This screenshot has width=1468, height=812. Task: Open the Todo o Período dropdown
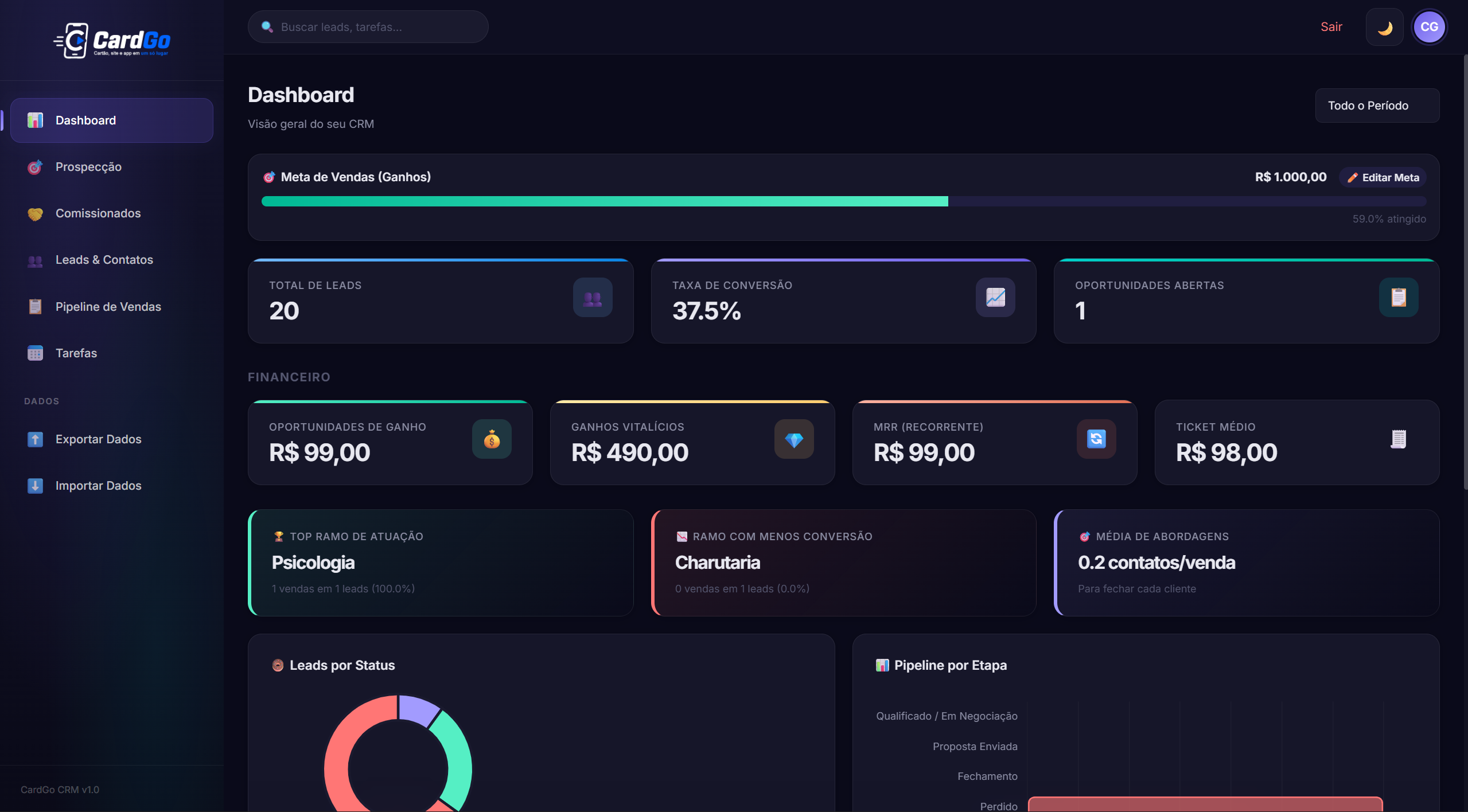point(1377,106)
